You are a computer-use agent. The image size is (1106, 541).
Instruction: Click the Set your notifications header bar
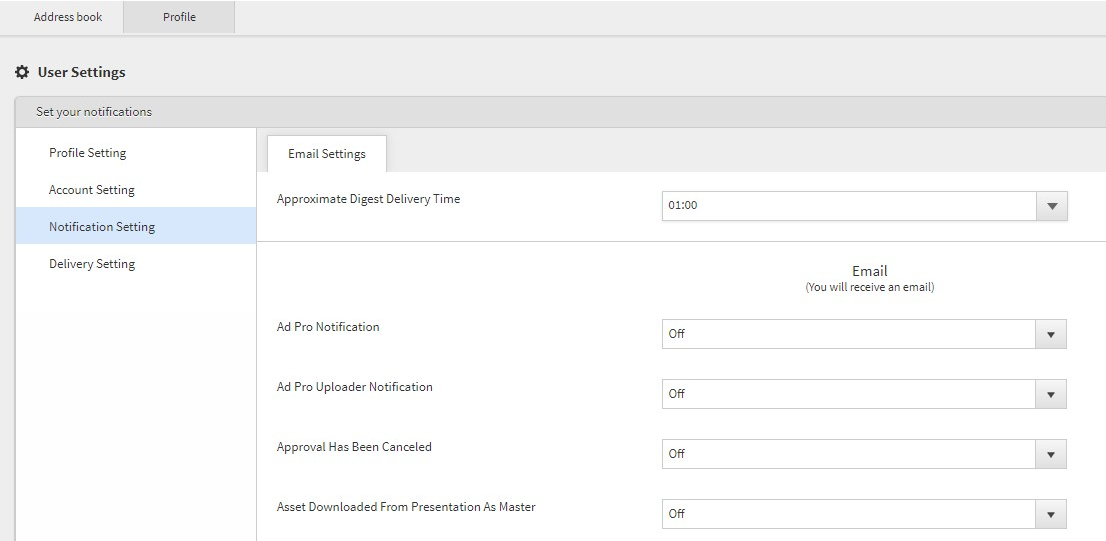[x=561, y=112]
